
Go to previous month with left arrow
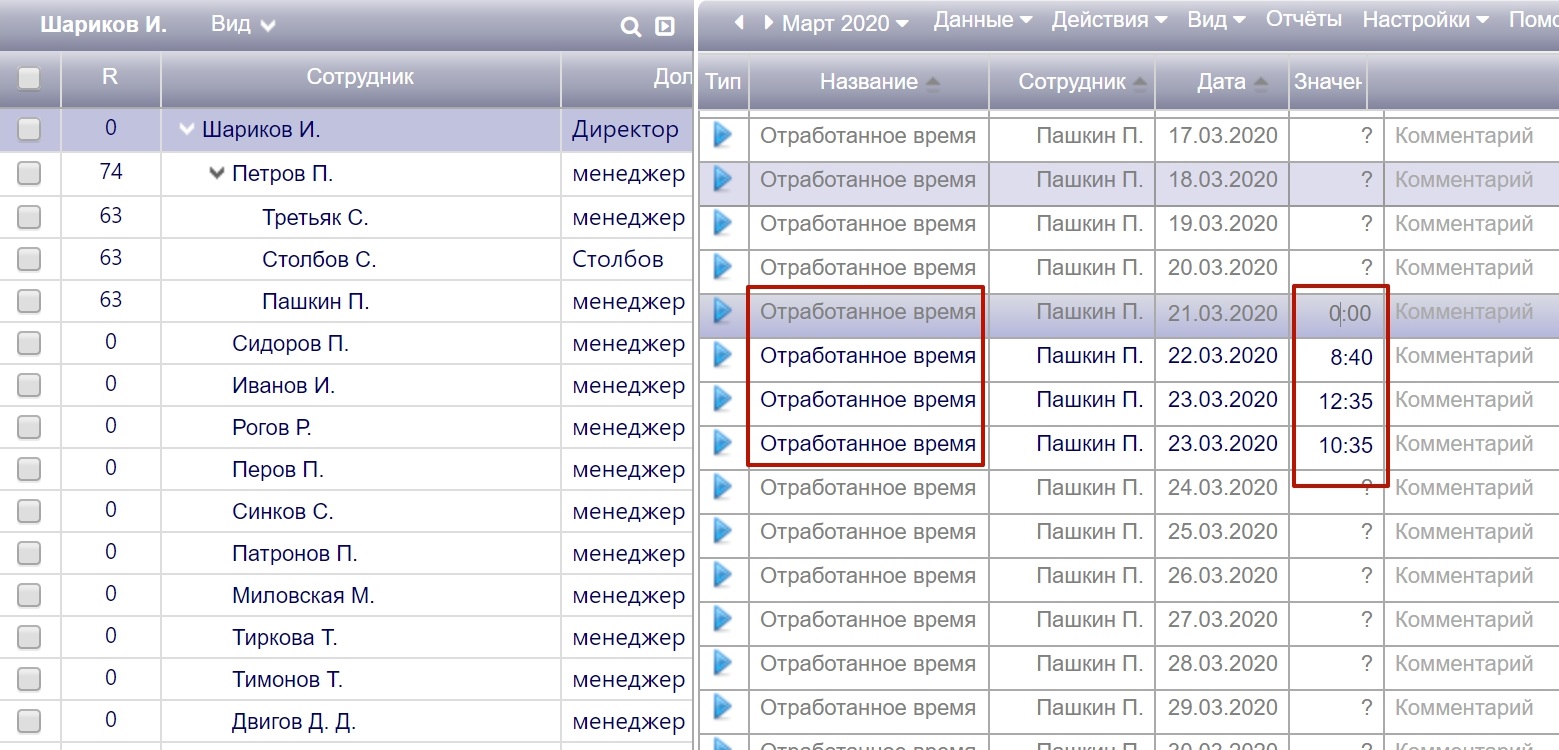[x=739, y=22]
